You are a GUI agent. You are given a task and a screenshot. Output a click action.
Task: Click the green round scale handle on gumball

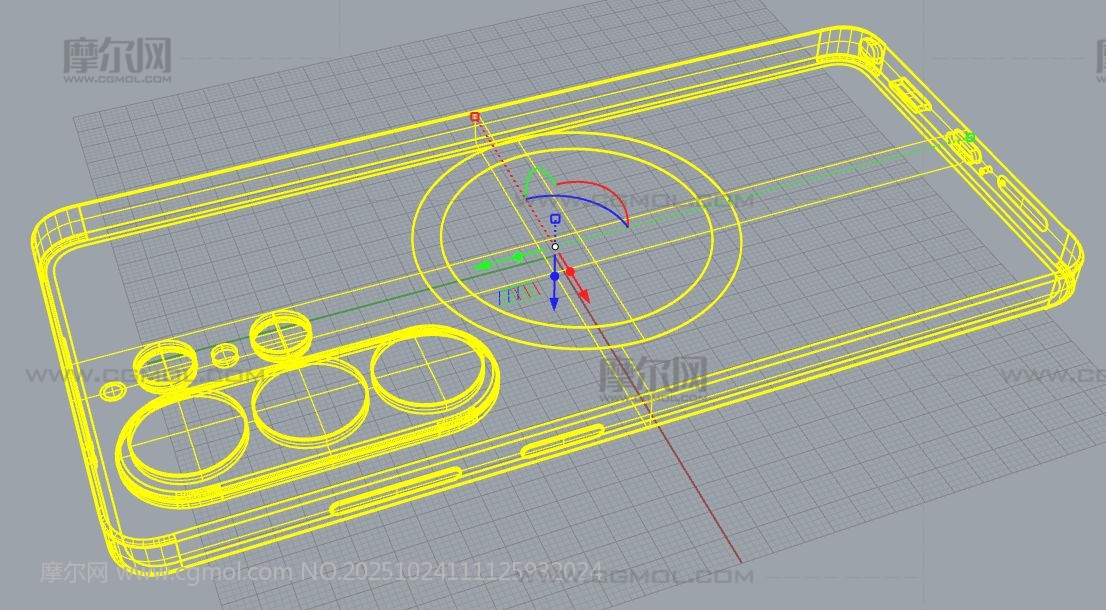[518, 257]
